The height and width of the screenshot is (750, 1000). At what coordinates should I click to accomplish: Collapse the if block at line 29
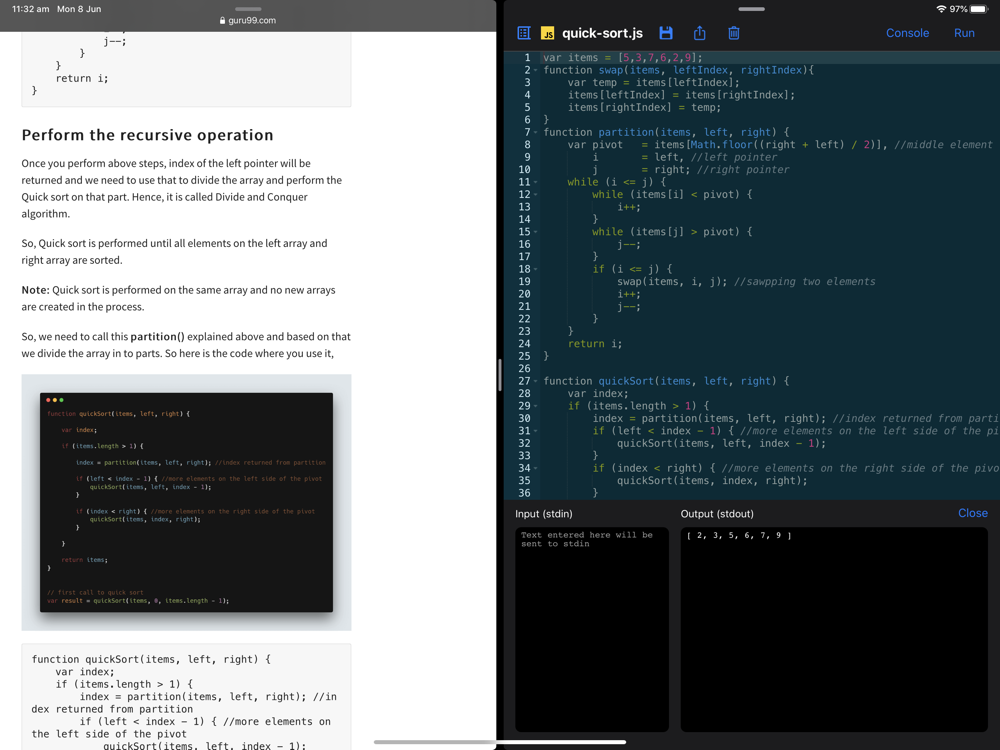536,407
